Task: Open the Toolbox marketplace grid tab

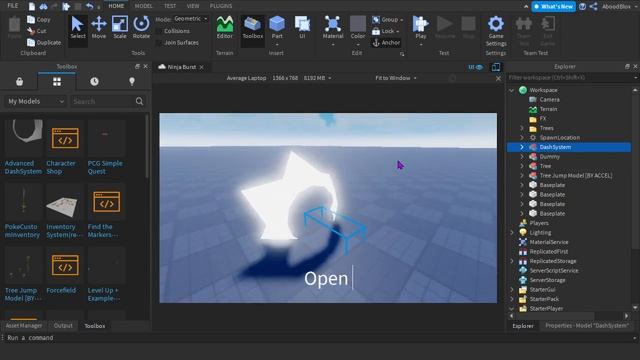Action: click(57, 82)
